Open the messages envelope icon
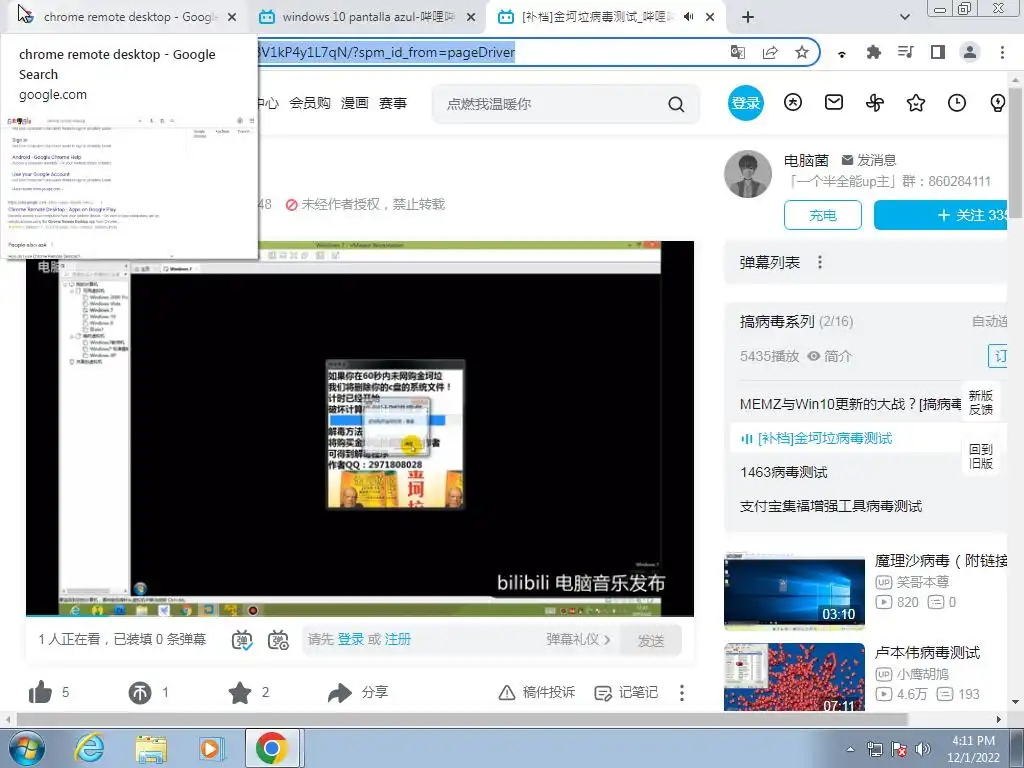The image size is (1024, 768). coord(834,103)
